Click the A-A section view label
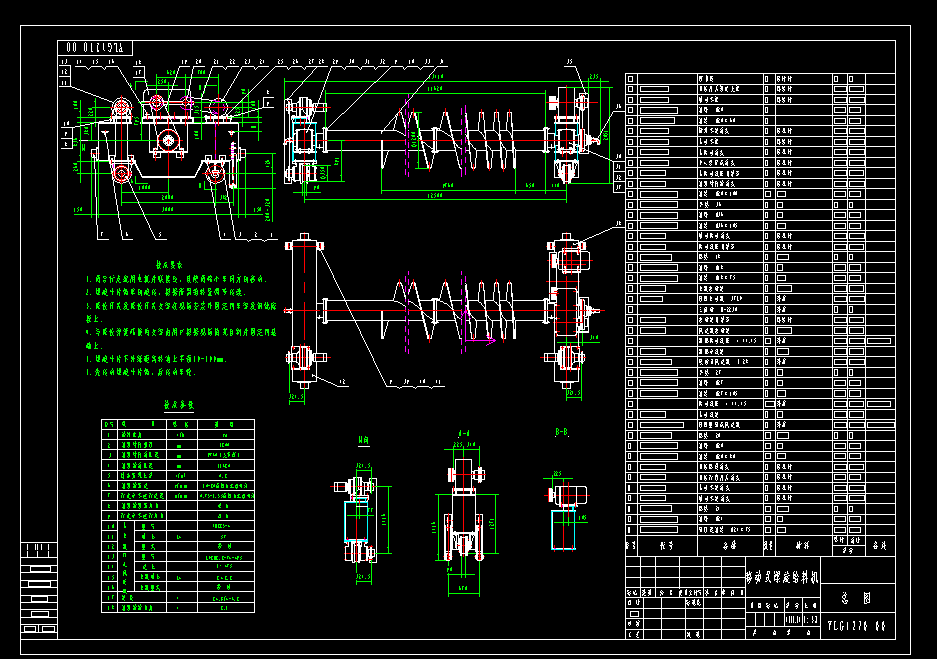Viewport: 937px width, 659px height. (464, 433)
